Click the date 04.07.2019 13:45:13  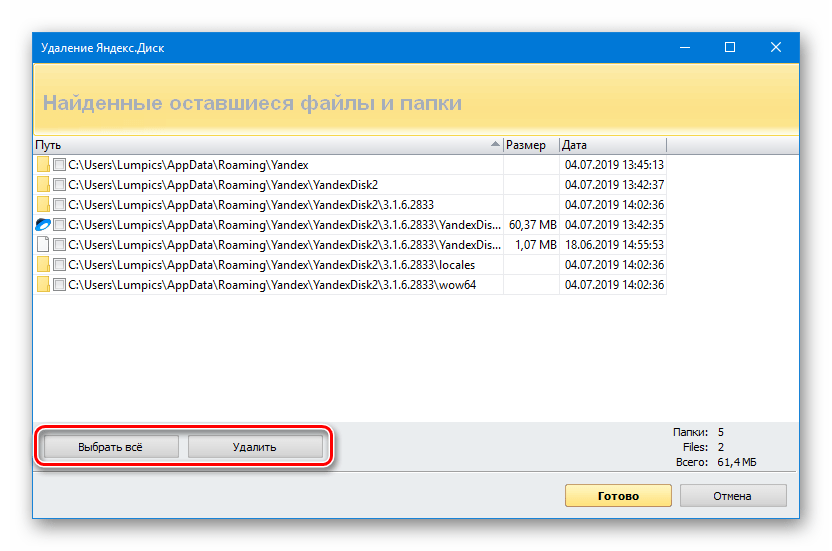coord(614,165)
